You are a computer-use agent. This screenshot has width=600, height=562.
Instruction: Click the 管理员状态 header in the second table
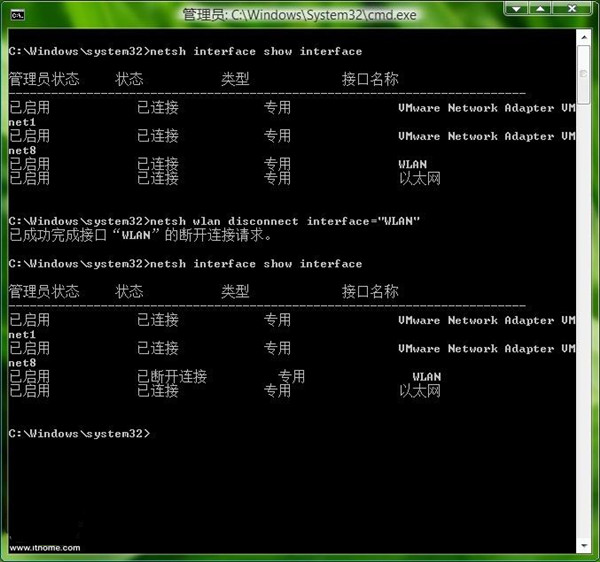[x=43, y=292]
